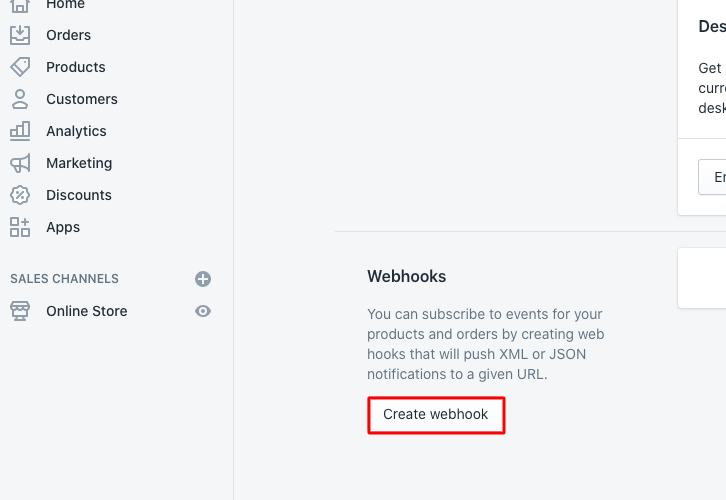Viewport: 726px width, 500px height.
Task: Click the Create webhook button
Action: 436,415
